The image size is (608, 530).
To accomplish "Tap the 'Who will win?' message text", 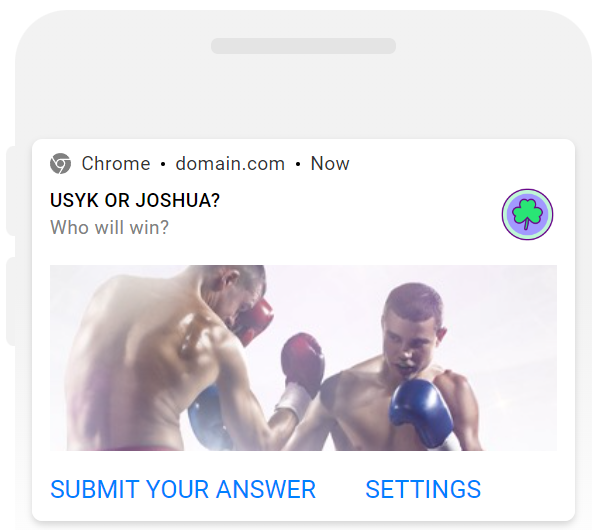I will coord(110,227).
